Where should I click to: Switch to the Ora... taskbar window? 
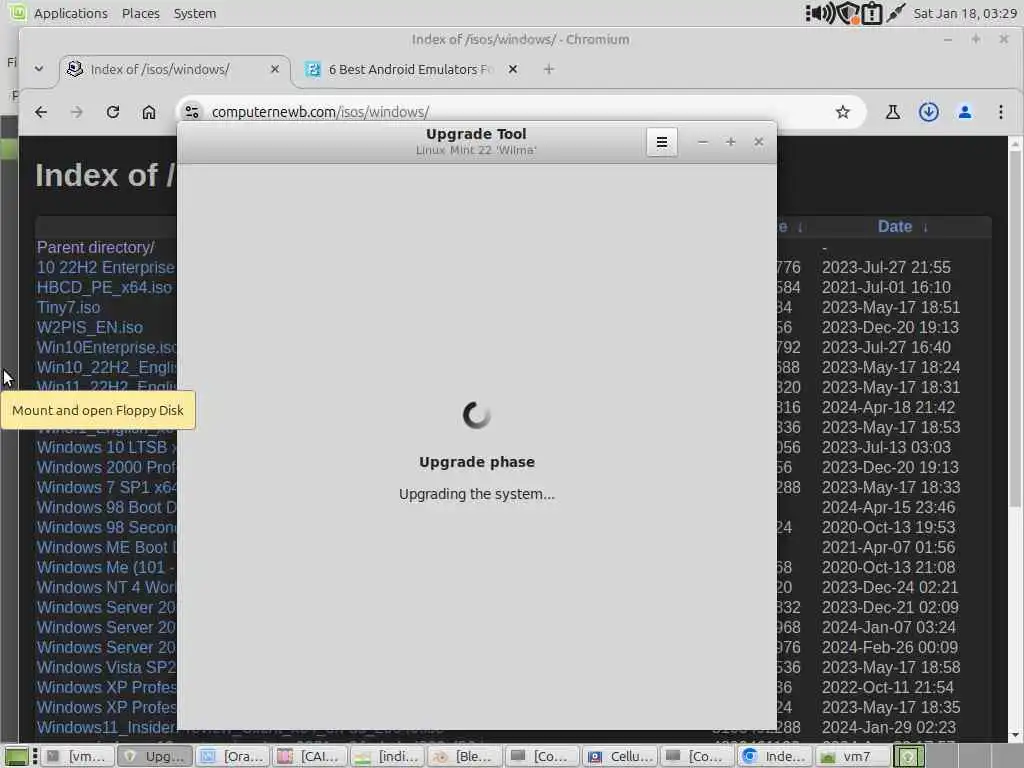[232, 756]
